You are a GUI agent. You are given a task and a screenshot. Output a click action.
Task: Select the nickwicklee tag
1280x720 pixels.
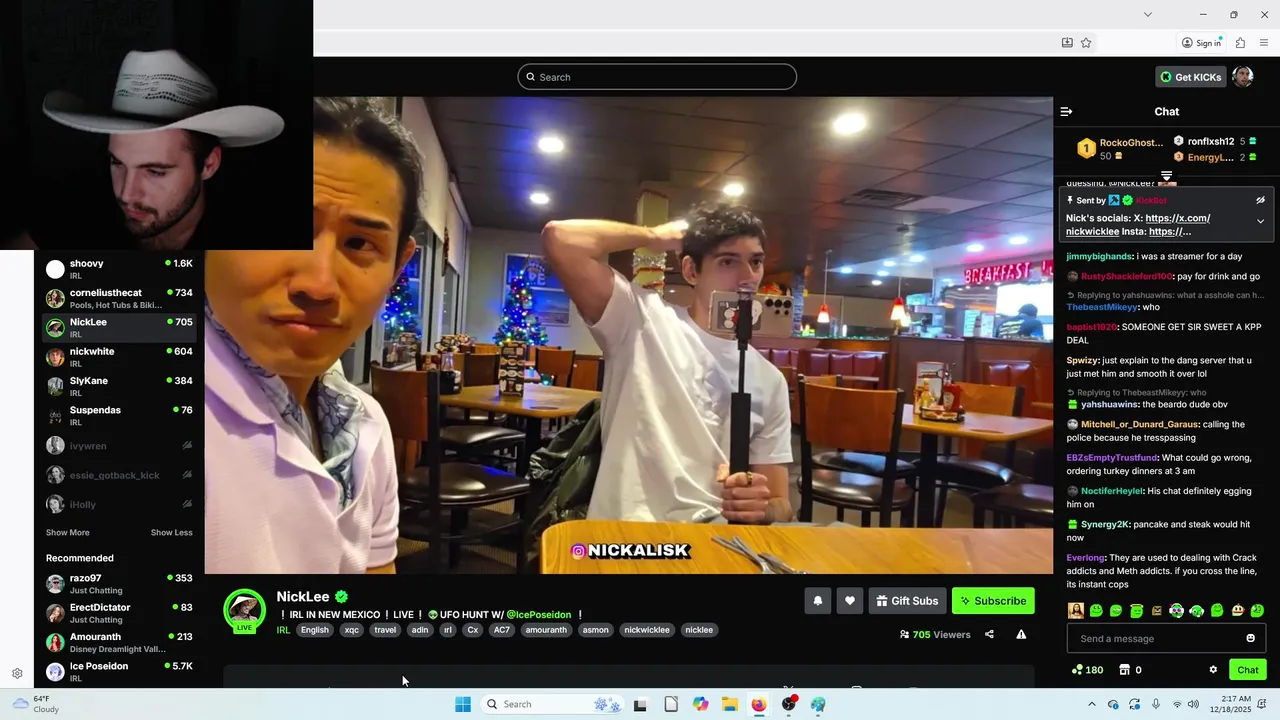point(646,630)
